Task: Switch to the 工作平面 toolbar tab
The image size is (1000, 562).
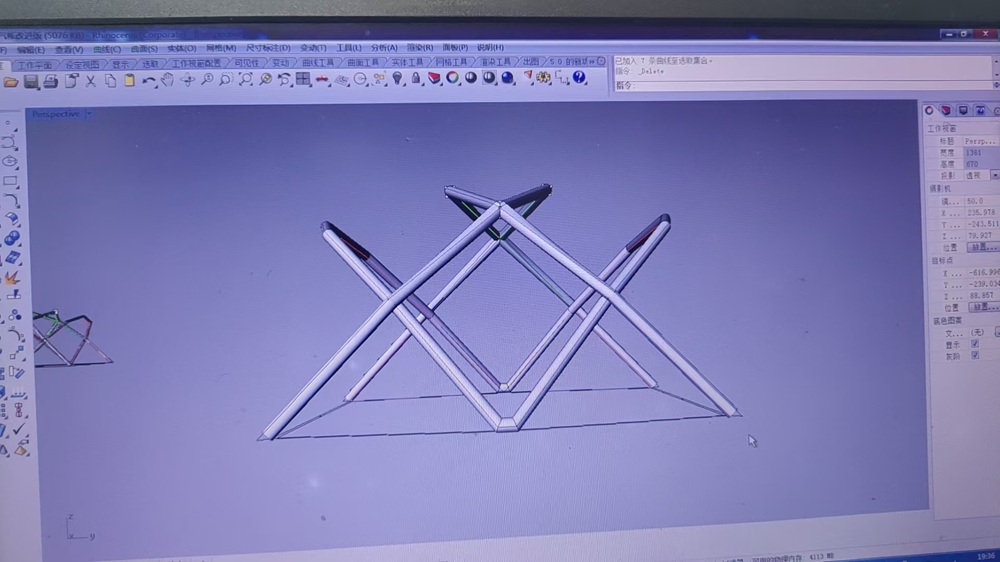Action: tap(34, 65)
